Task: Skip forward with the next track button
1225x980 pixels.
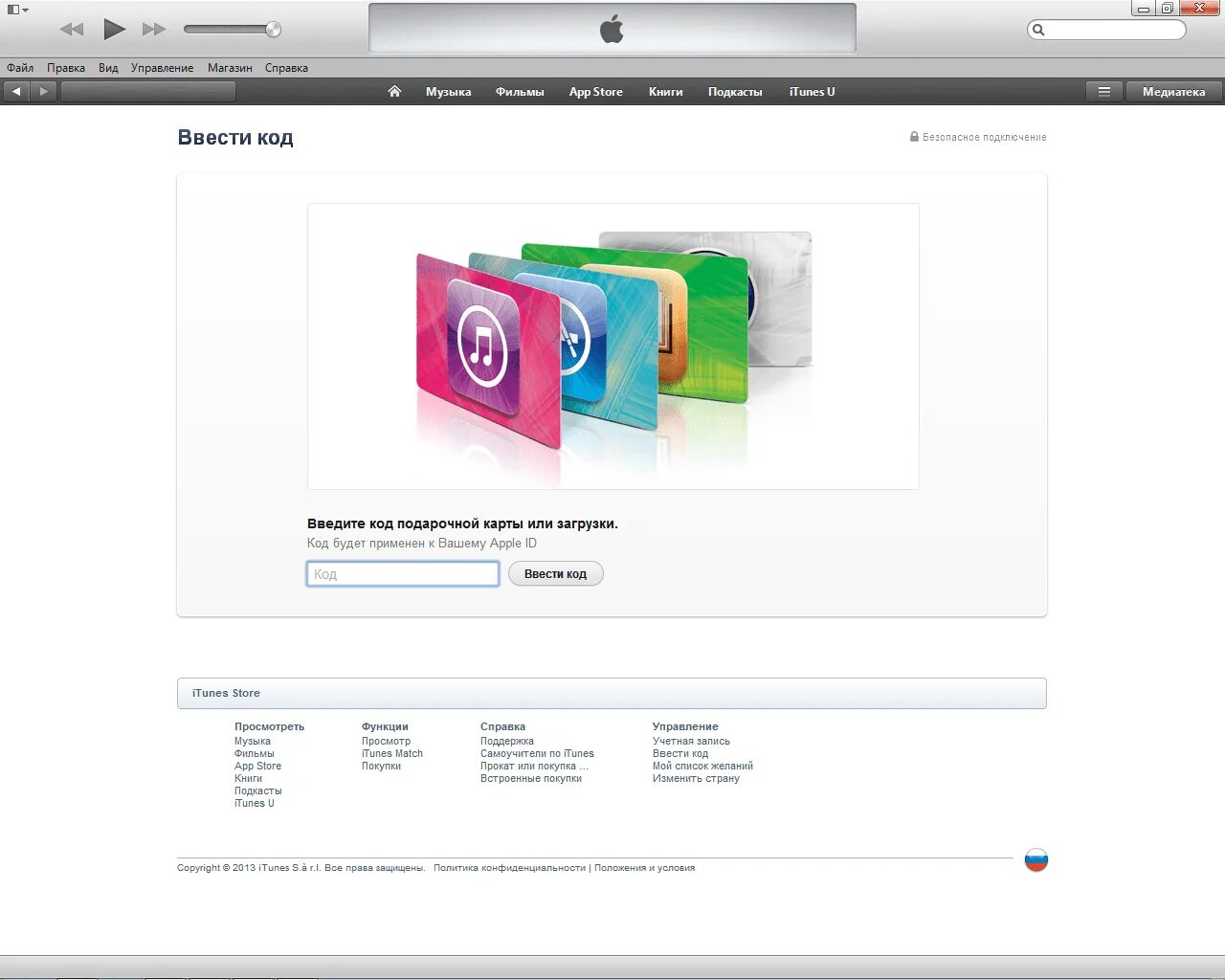Action: pyautogui.click(x=153, y=30)
